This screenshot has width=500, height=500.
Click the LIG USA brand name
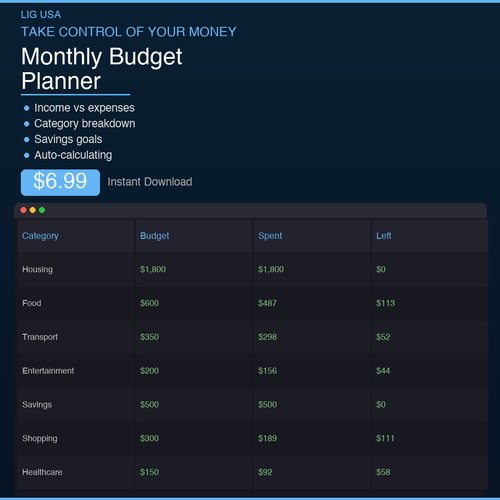click(41, 15)
